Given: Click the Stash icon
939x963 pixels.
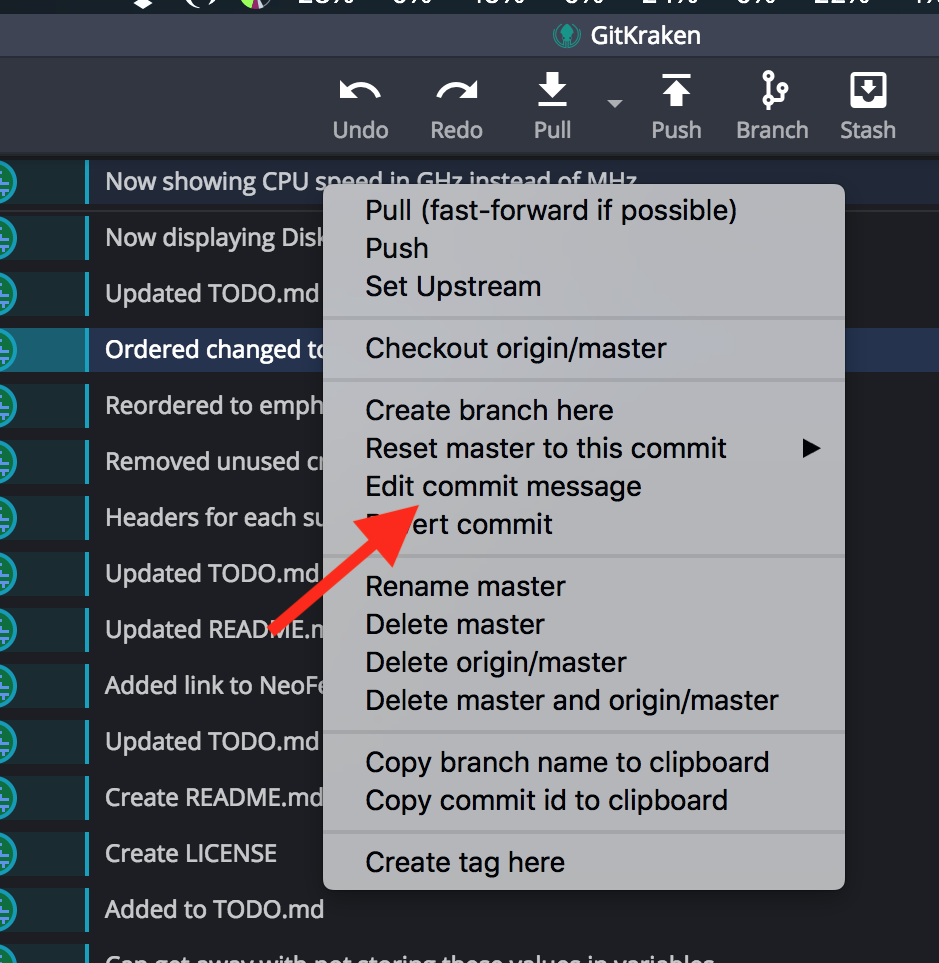Looking at the screenshot, I should (x=867, y=95).
